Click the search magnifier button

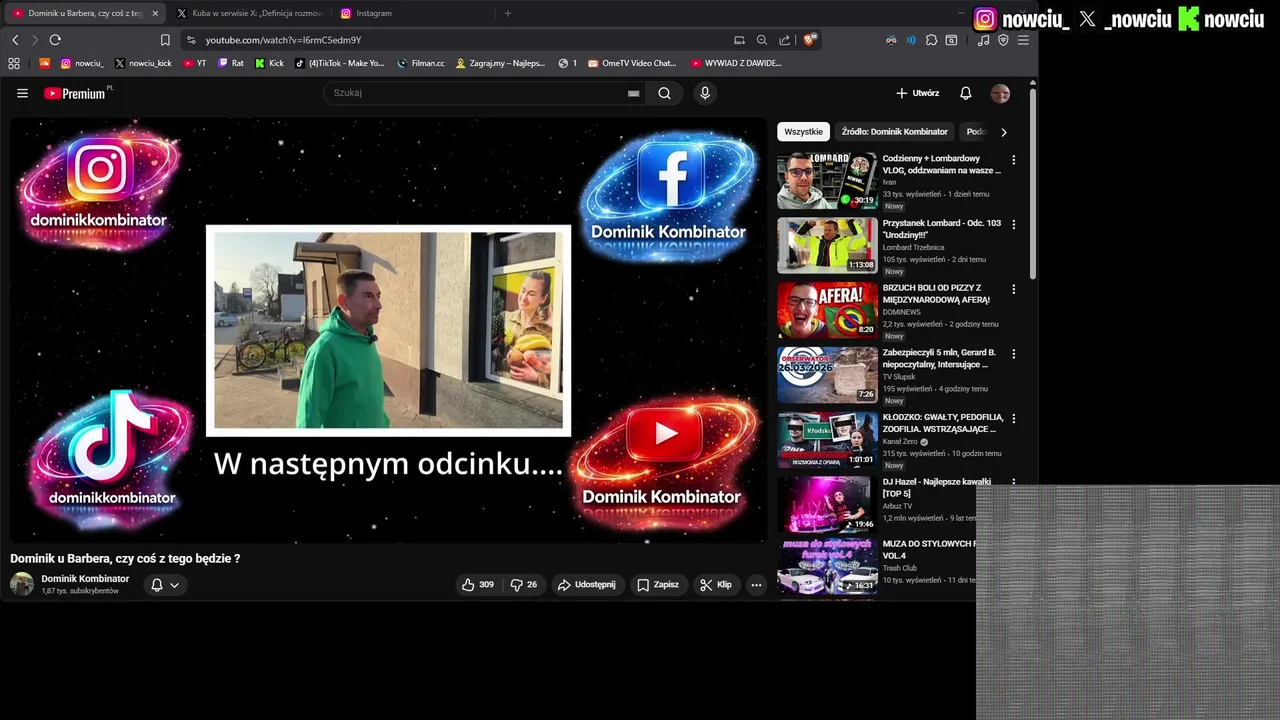664,93
